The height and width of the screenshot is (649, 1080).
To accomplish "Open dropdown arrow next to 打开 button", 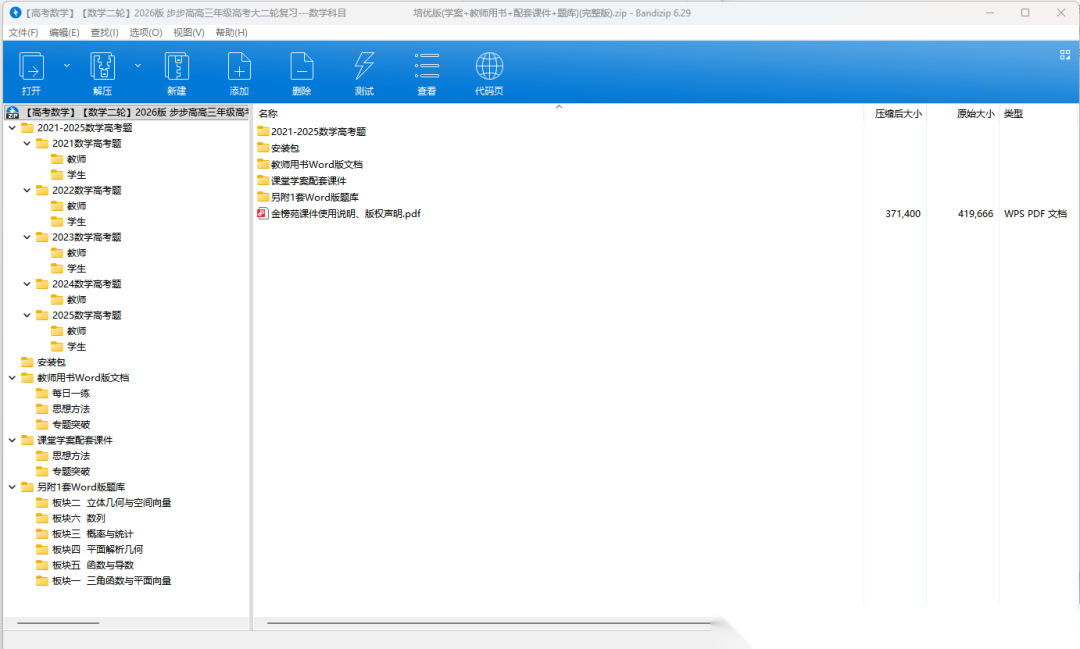I will pos(67,65).
